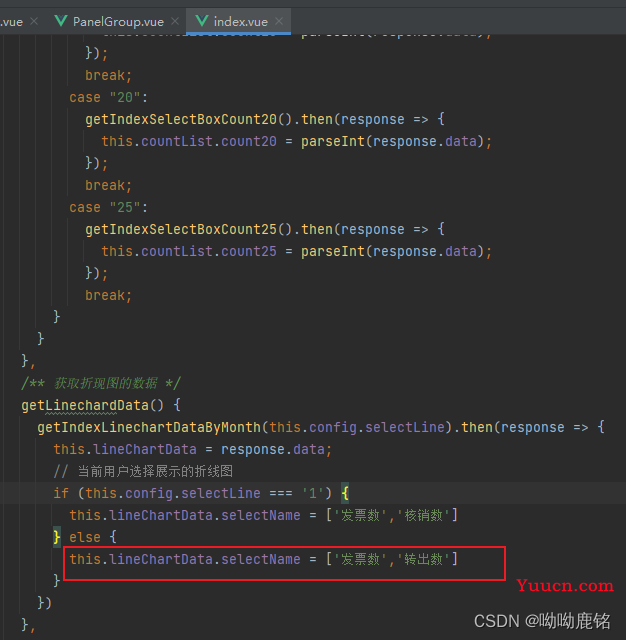Click this.countList.count20 assignment line
Viewport: 626px width, 640px height.
(297, 142)
